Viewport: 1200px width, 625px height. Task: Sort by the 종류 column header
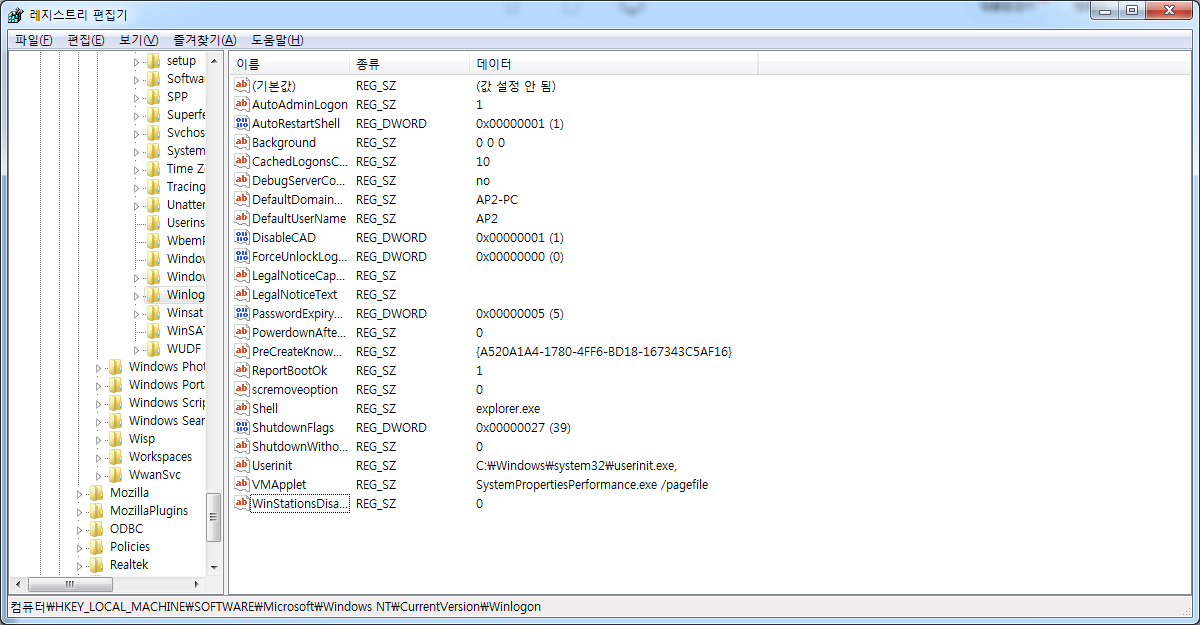point(410,64)
